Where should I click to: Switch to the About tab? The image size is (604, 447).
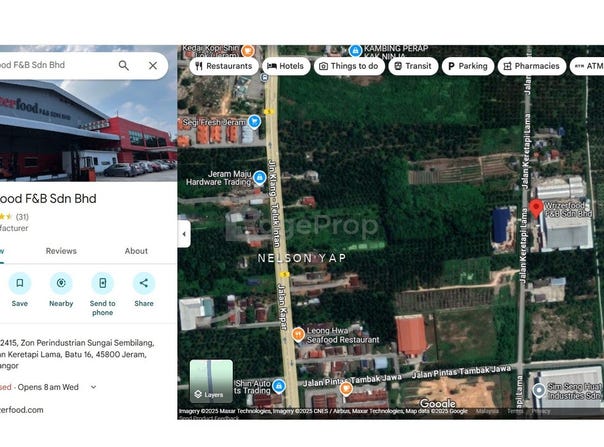pos(136,251)
